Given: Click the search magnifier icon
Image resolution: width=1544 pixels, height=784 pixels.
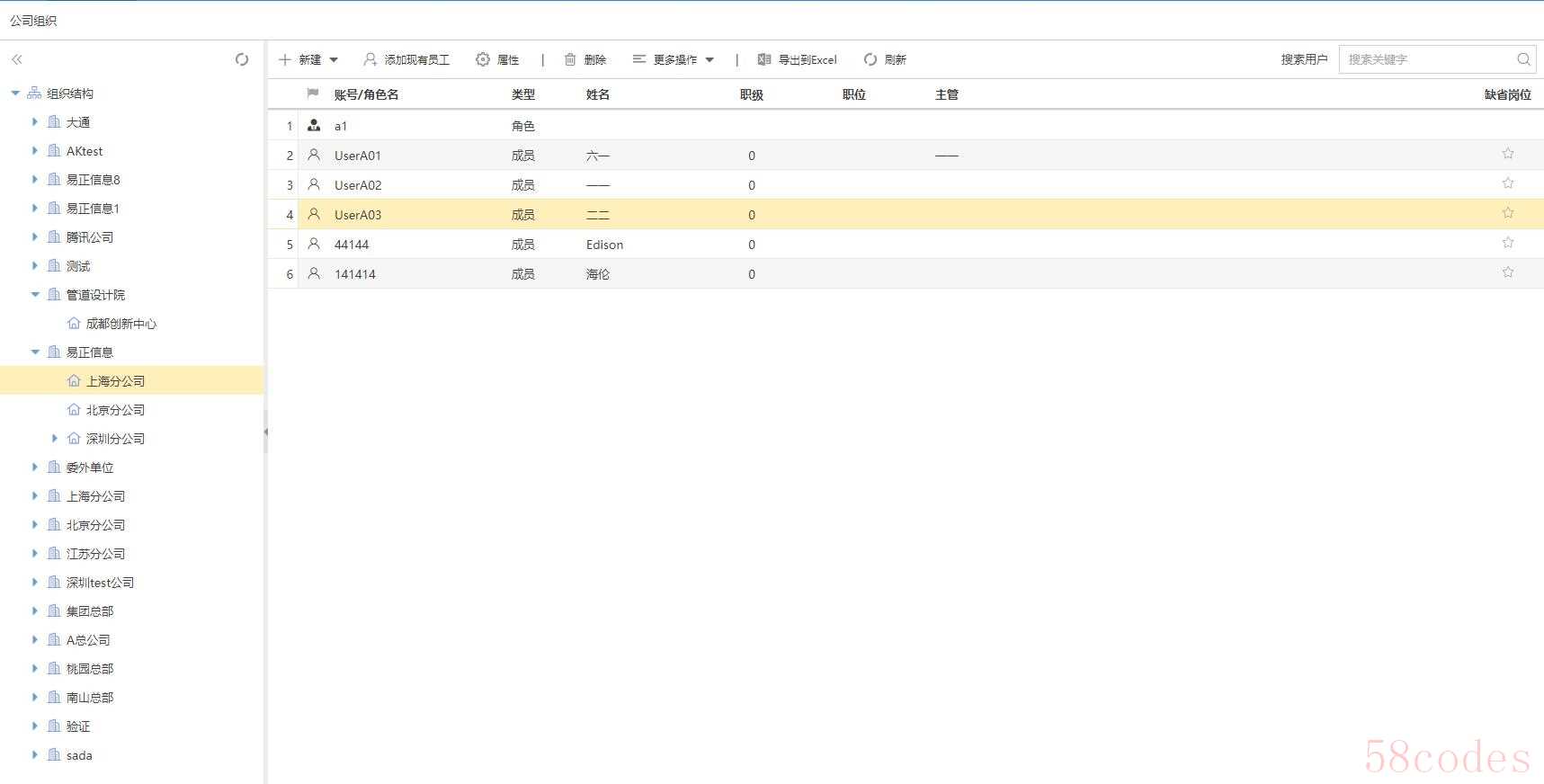Looking at the screenshot, I should [1523, 59].
